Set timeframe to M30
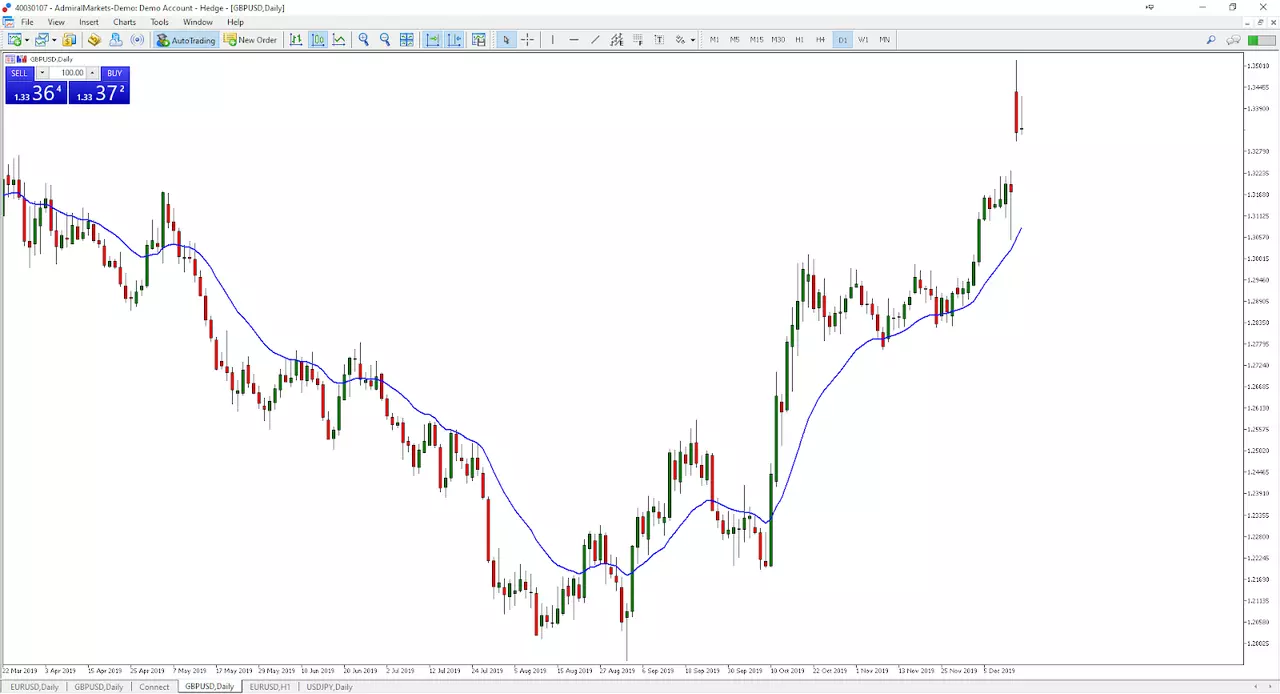This screenshot has height=694, width=1280. pyautogui.click(x=778, y=40)
